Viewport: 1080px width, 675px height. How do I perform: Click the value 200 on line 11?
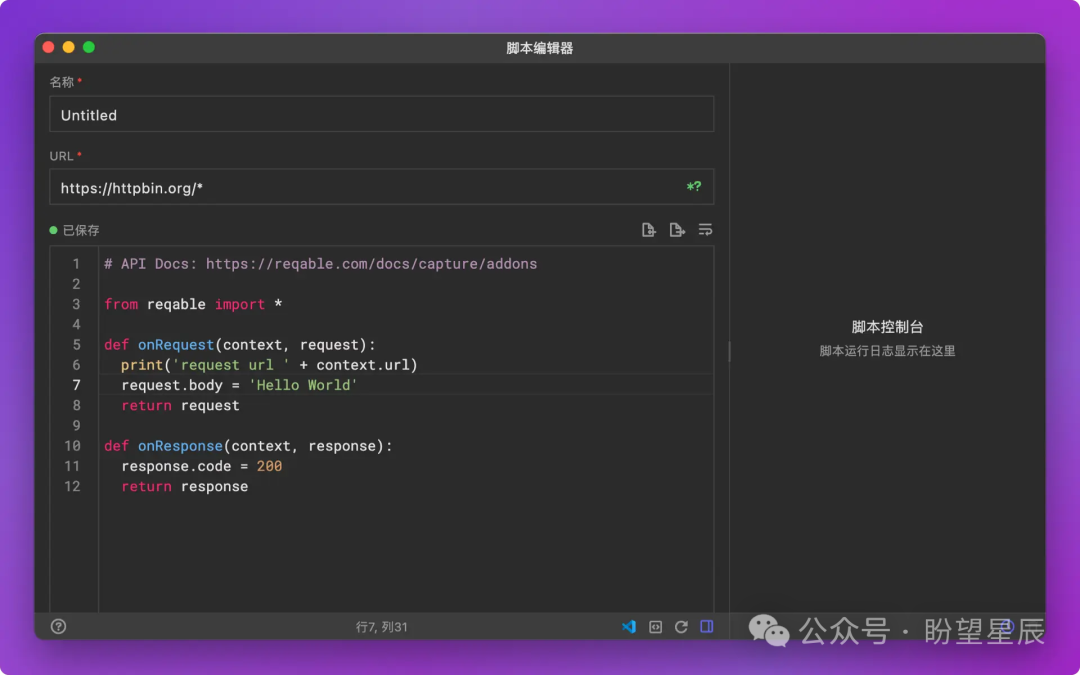269,466
